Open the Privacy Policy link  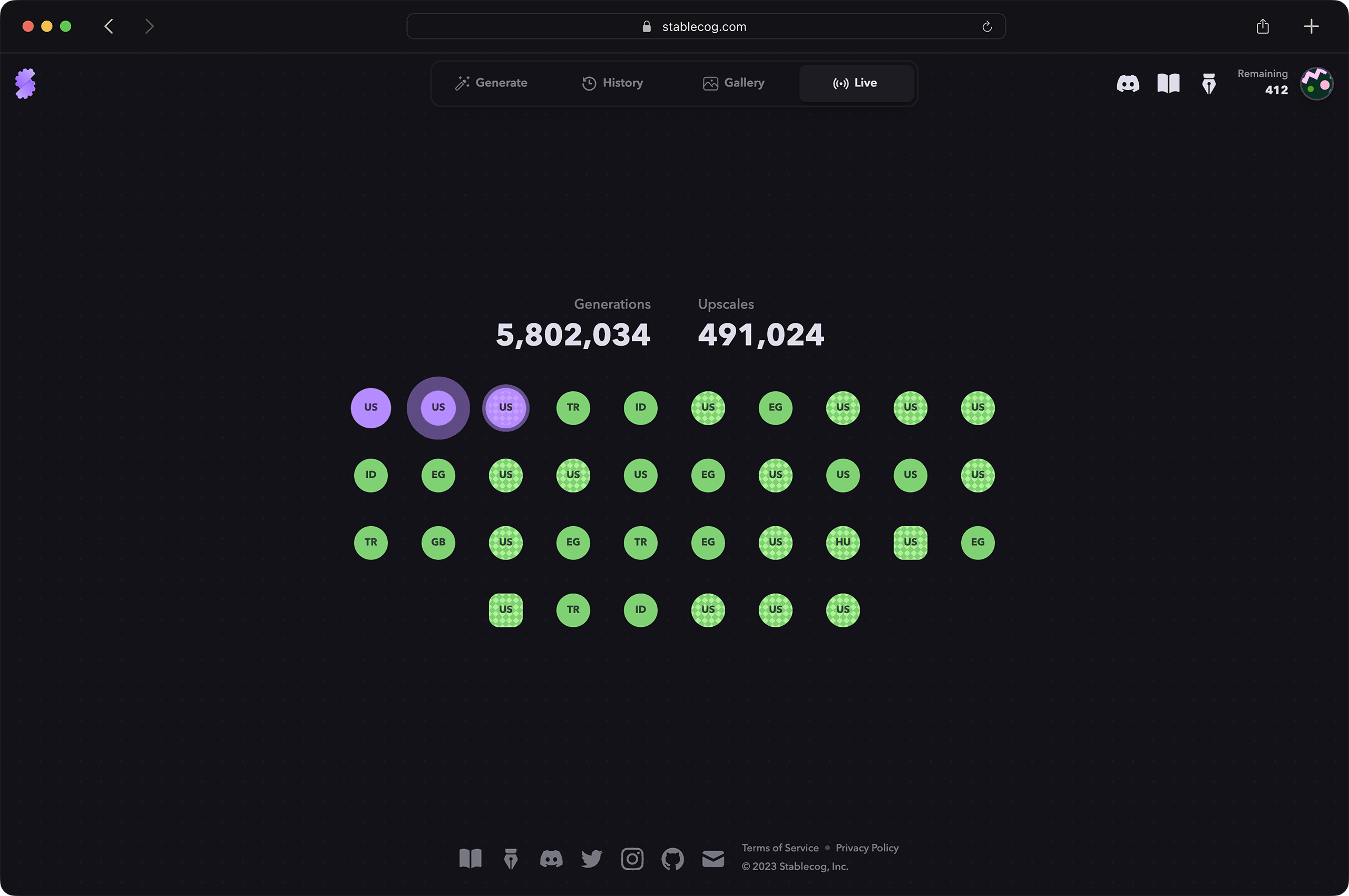(866, 848)
